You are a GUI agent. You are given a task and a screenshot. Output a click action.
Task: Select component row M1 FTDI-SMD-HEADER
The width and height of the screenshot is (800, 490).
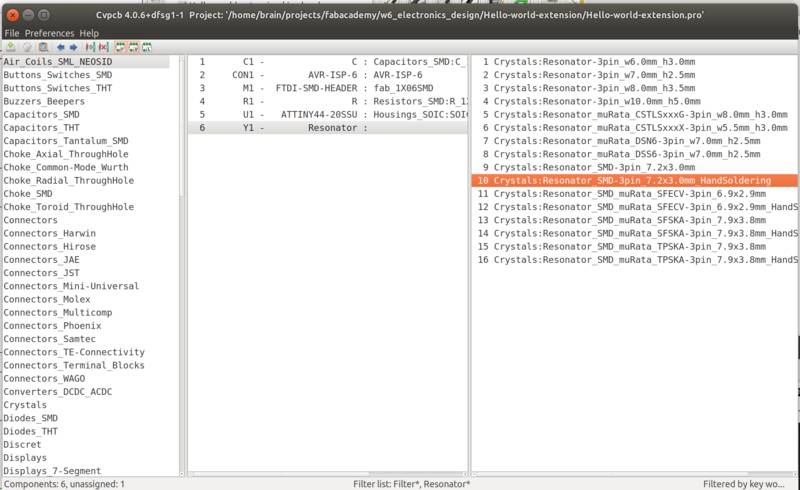click(328, 88)
